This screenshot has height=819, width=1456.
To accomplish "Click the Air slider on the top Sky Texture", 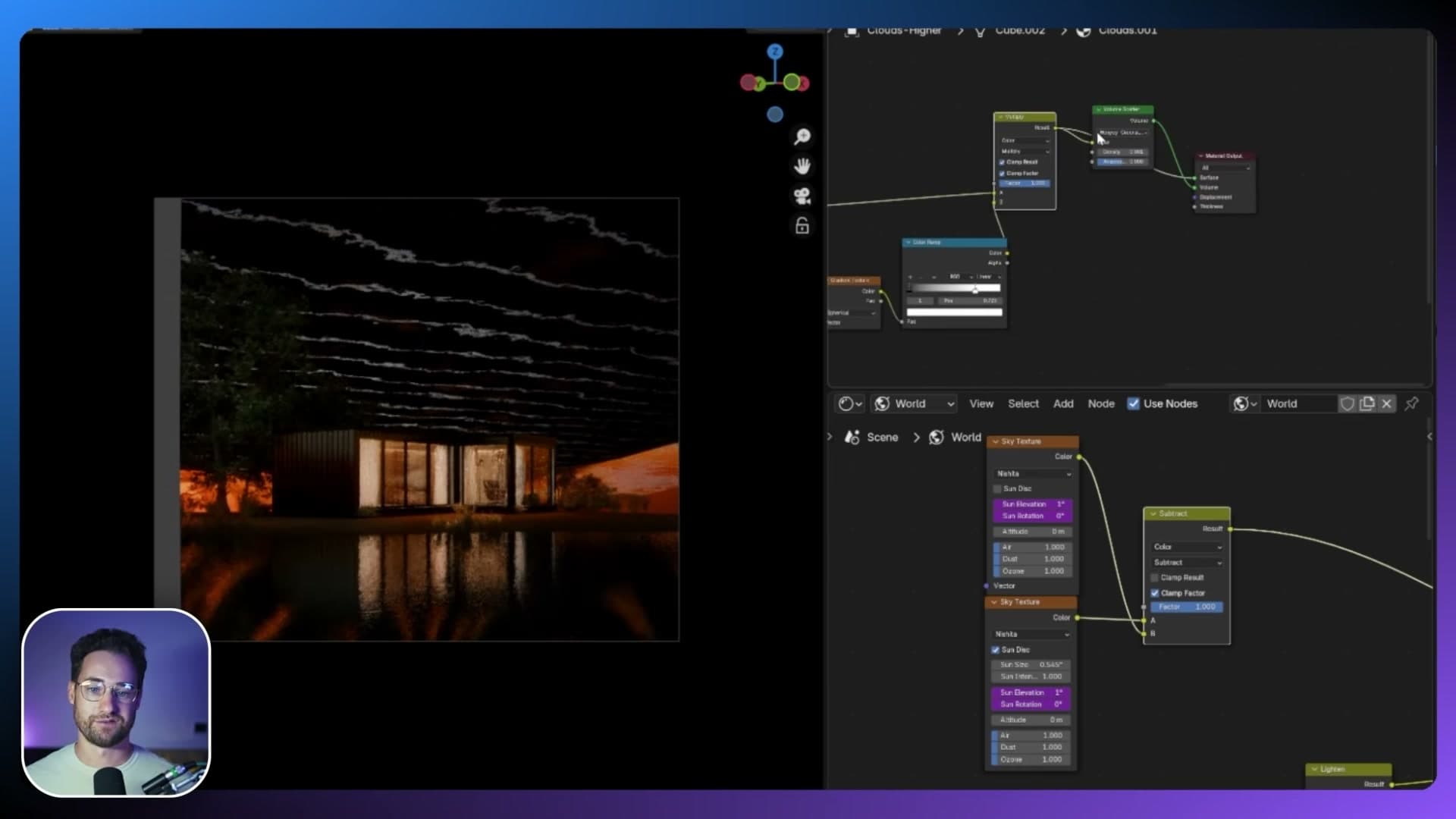I will [x=1033, y=548].
